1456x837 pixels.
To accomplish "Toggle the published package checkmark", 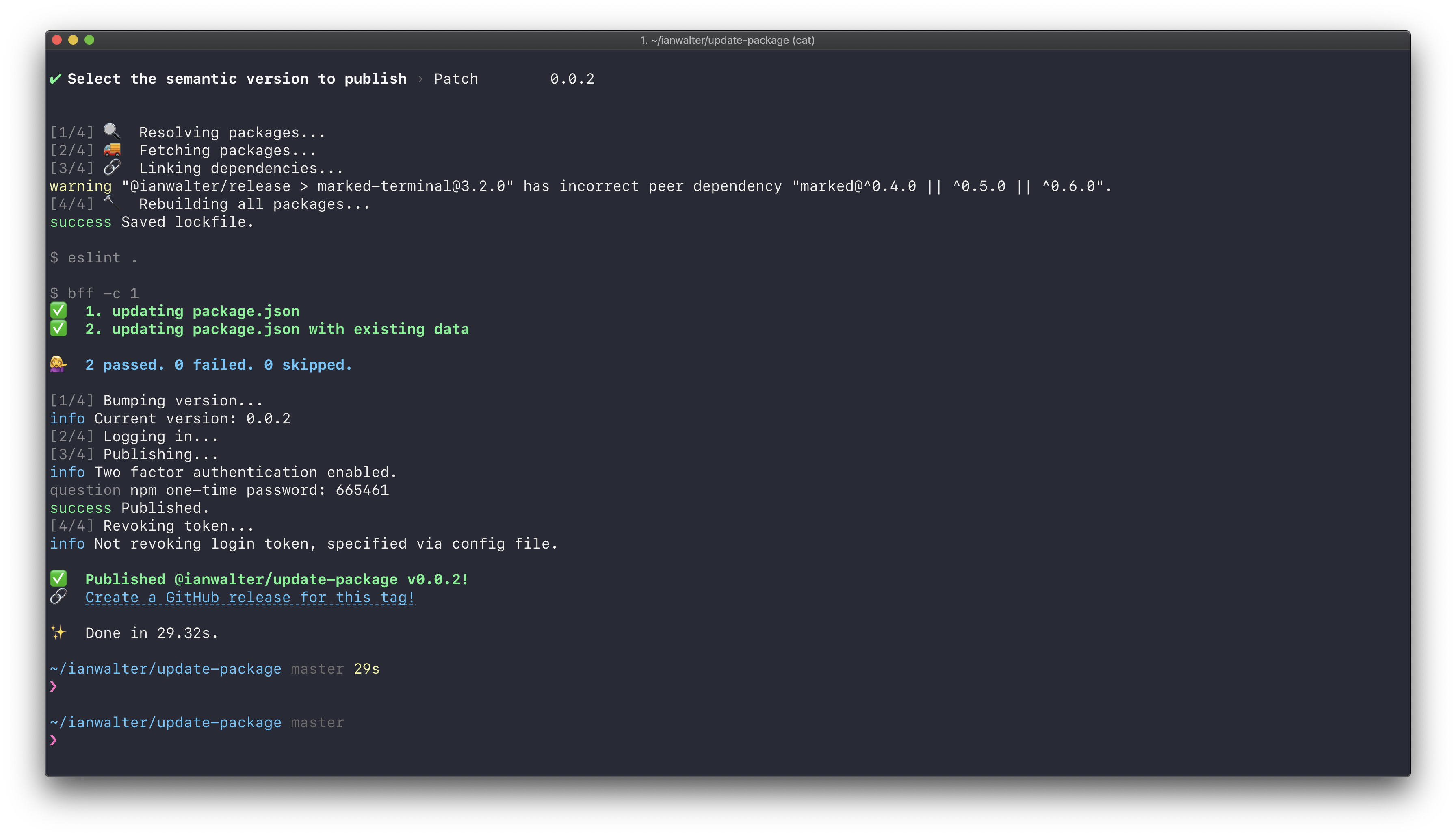I will click(57, 579).
